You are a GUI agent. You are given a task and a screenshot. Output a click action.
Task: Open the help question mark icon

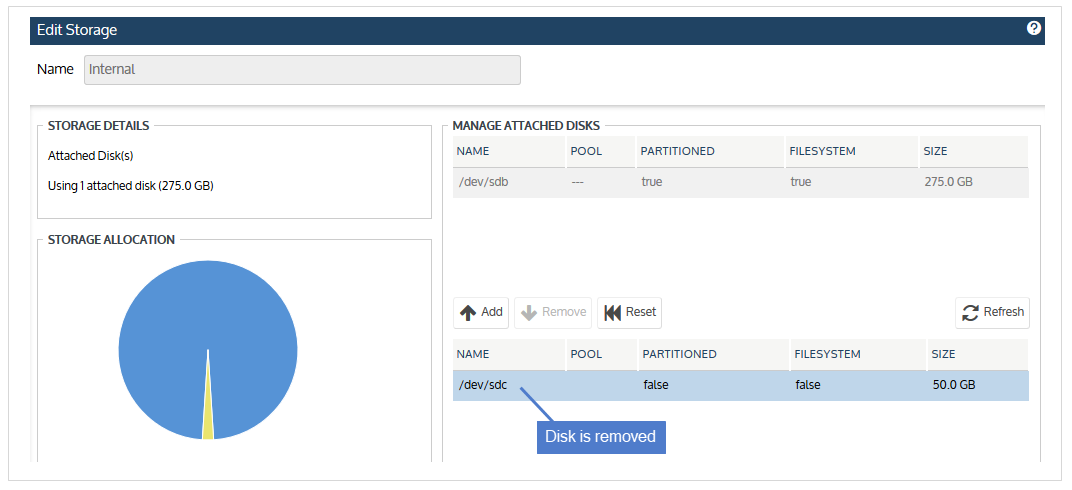pyautogui.click(x=1034, y=28)
